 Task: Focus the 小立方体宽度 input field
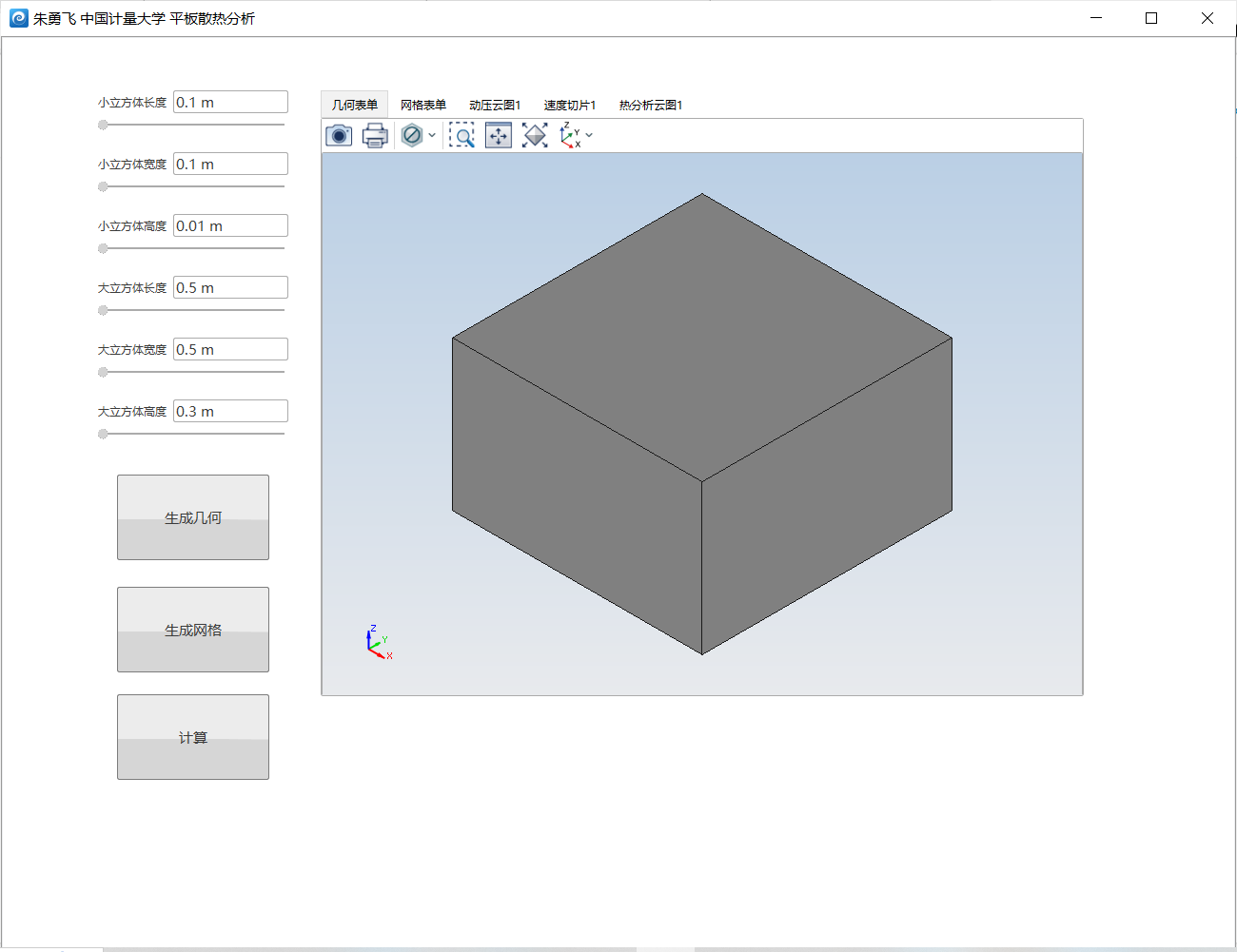coord(230,164)
